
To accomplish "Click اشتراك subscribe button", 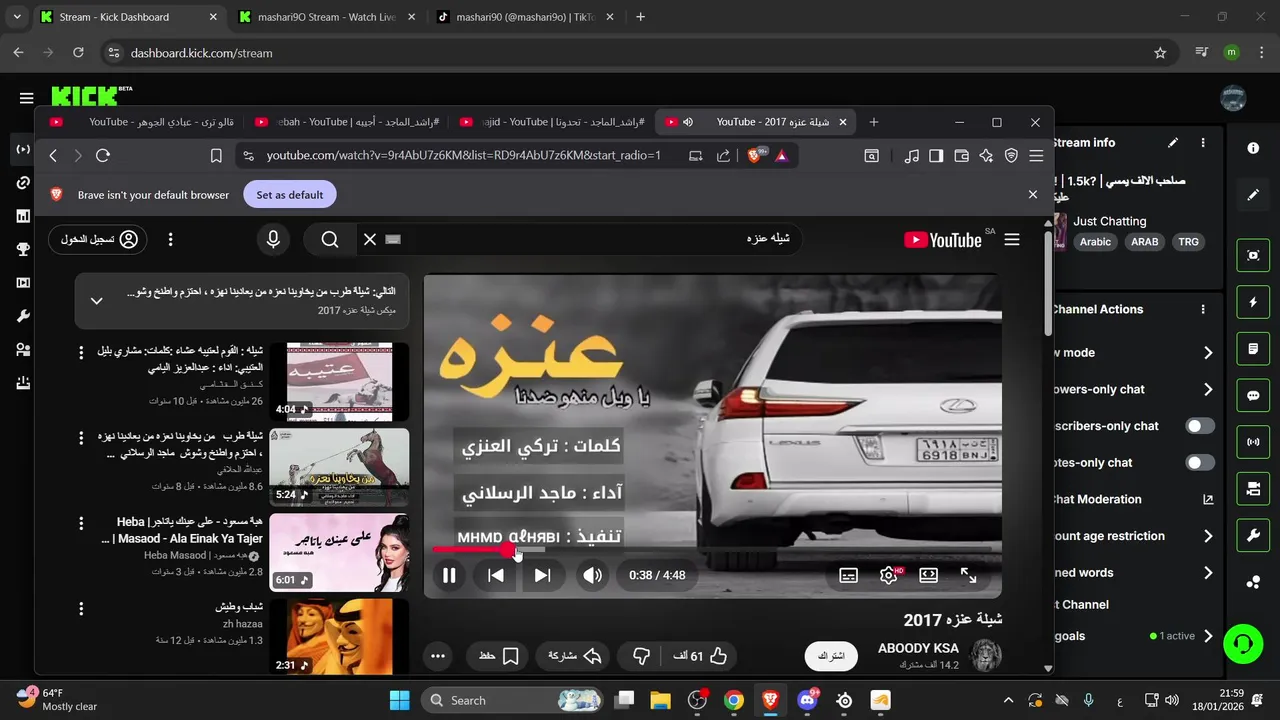I will click(x=832, y=656).
